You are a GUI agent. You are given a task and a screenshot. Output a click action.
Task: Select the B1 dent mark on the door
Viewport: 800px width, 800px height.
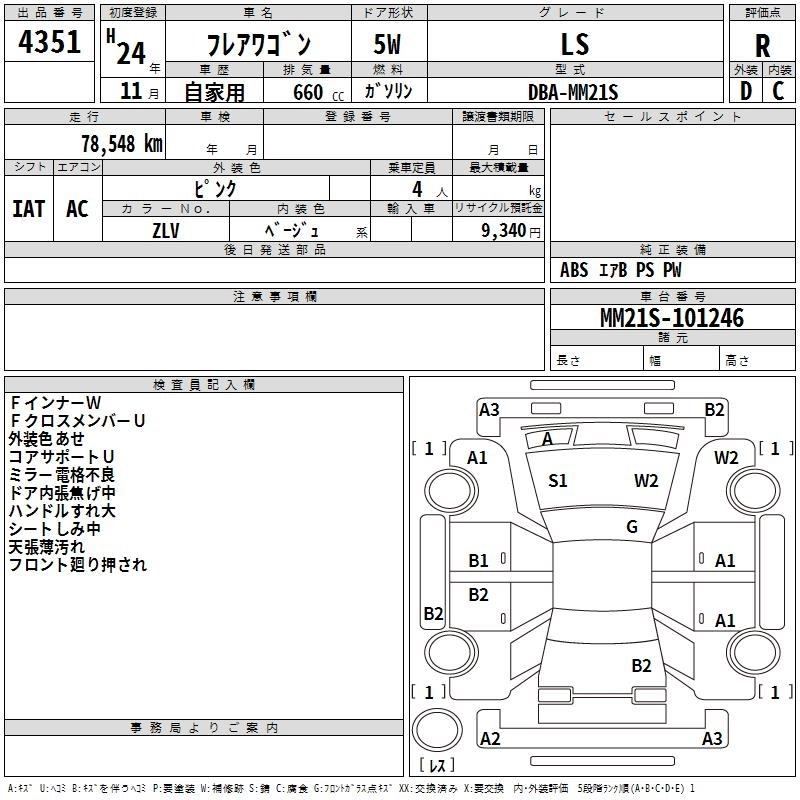point(479,561)
